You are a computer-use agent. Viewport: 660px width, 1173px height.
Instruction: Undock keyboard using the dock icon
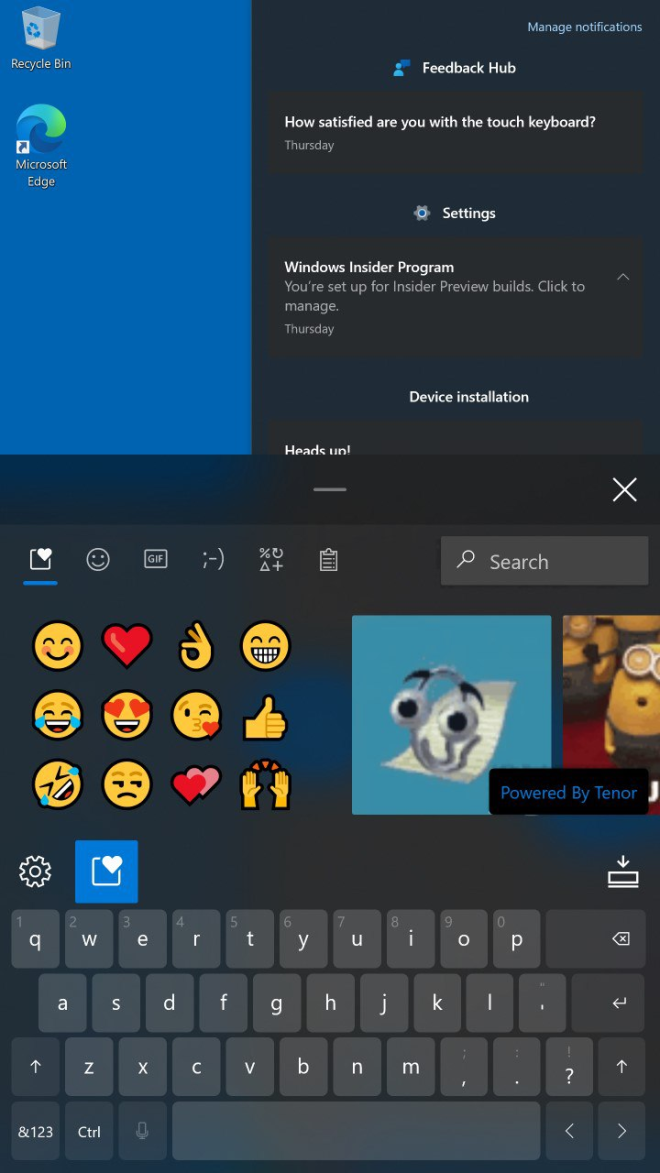click(x=622, y=872)
